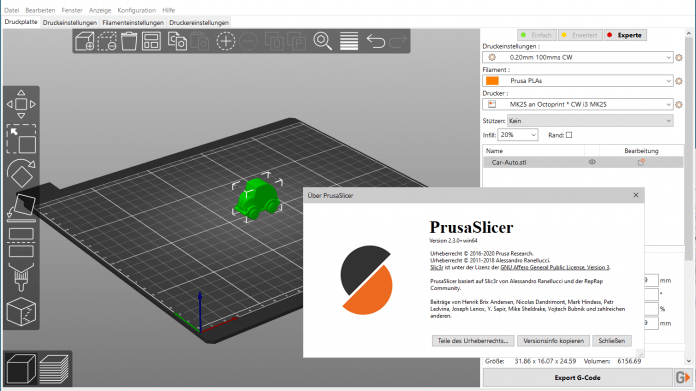Open the Infill 20% dropdown

tap(518, 135)
